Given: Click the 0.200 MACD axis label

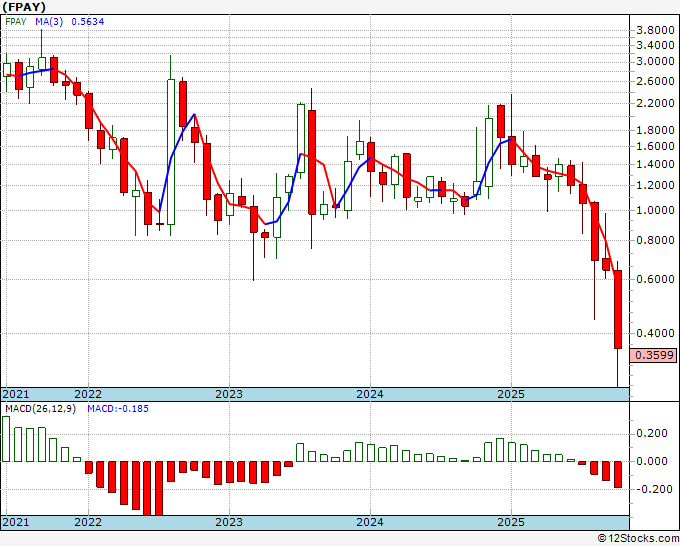Looking at the screenshot, I should 652,433.
